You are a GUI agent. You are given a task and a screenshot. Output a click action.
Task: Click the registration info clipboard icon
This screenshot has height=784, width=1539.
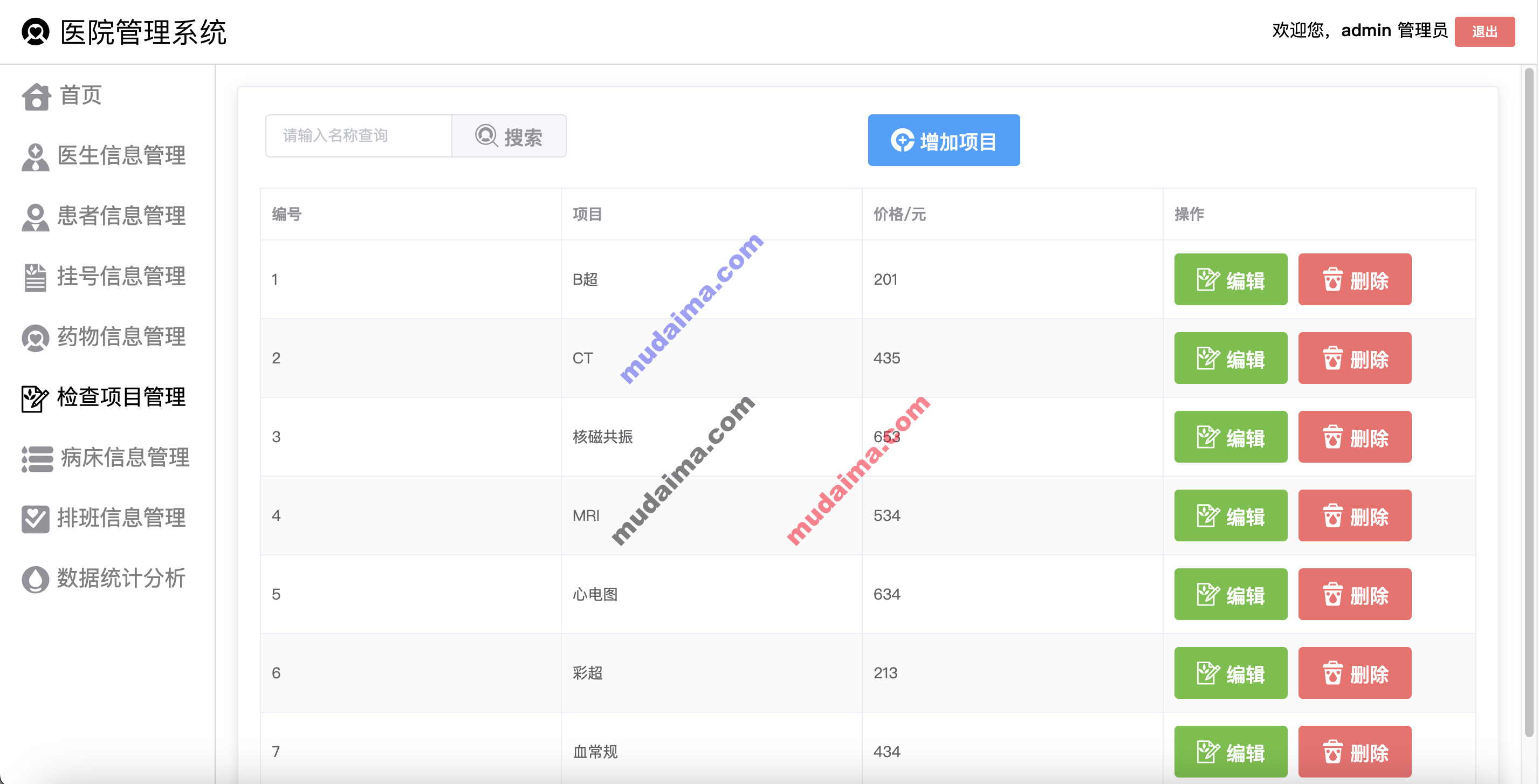tap(35, 277)
